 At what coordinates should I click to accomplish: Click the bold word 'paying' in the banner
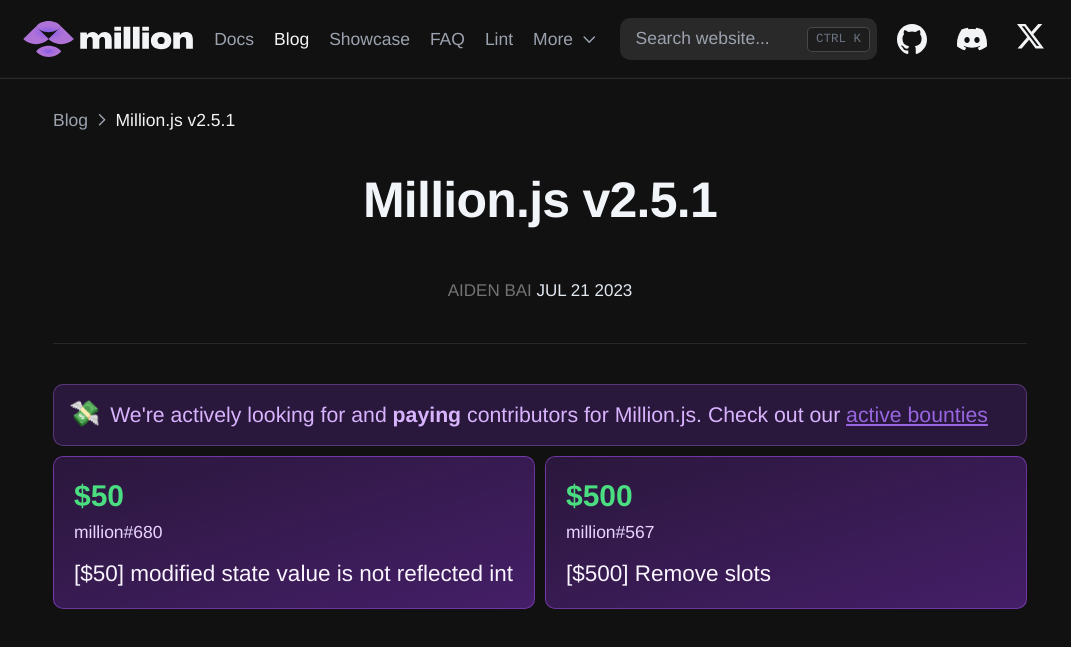tap(426, 415)
